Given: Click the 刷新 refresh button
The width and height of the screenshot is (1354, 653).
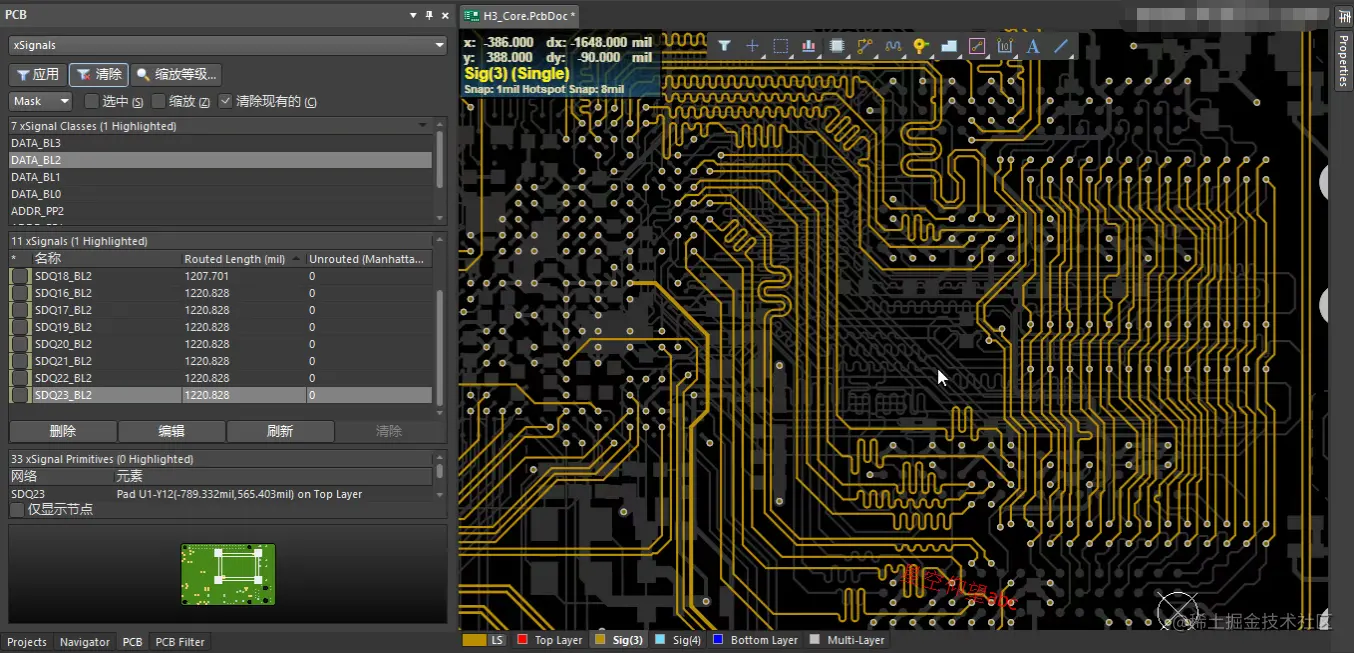Looking at the screenshot, I should pyautogui.click(x=280, y=431).
